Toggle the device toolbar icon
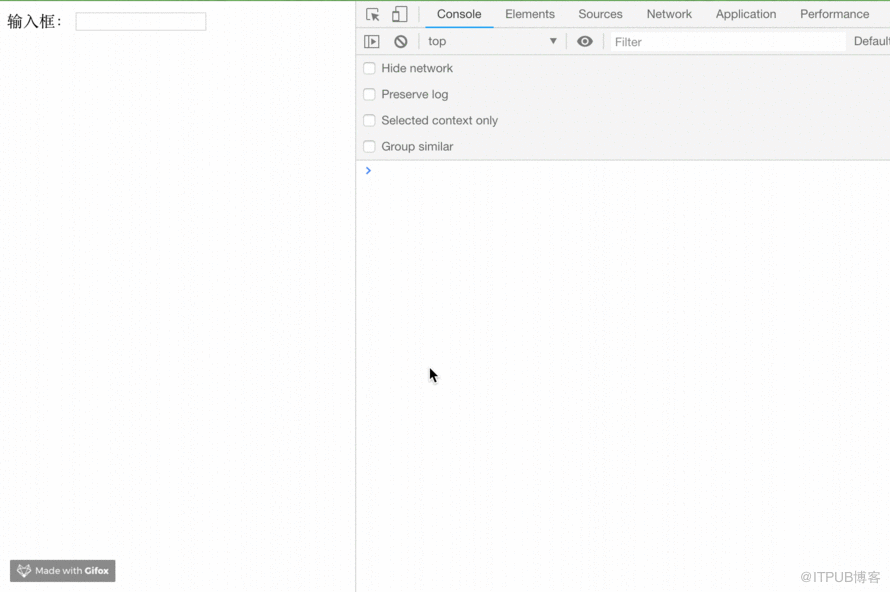Screen dimensions: 890x592 [400, 14]
